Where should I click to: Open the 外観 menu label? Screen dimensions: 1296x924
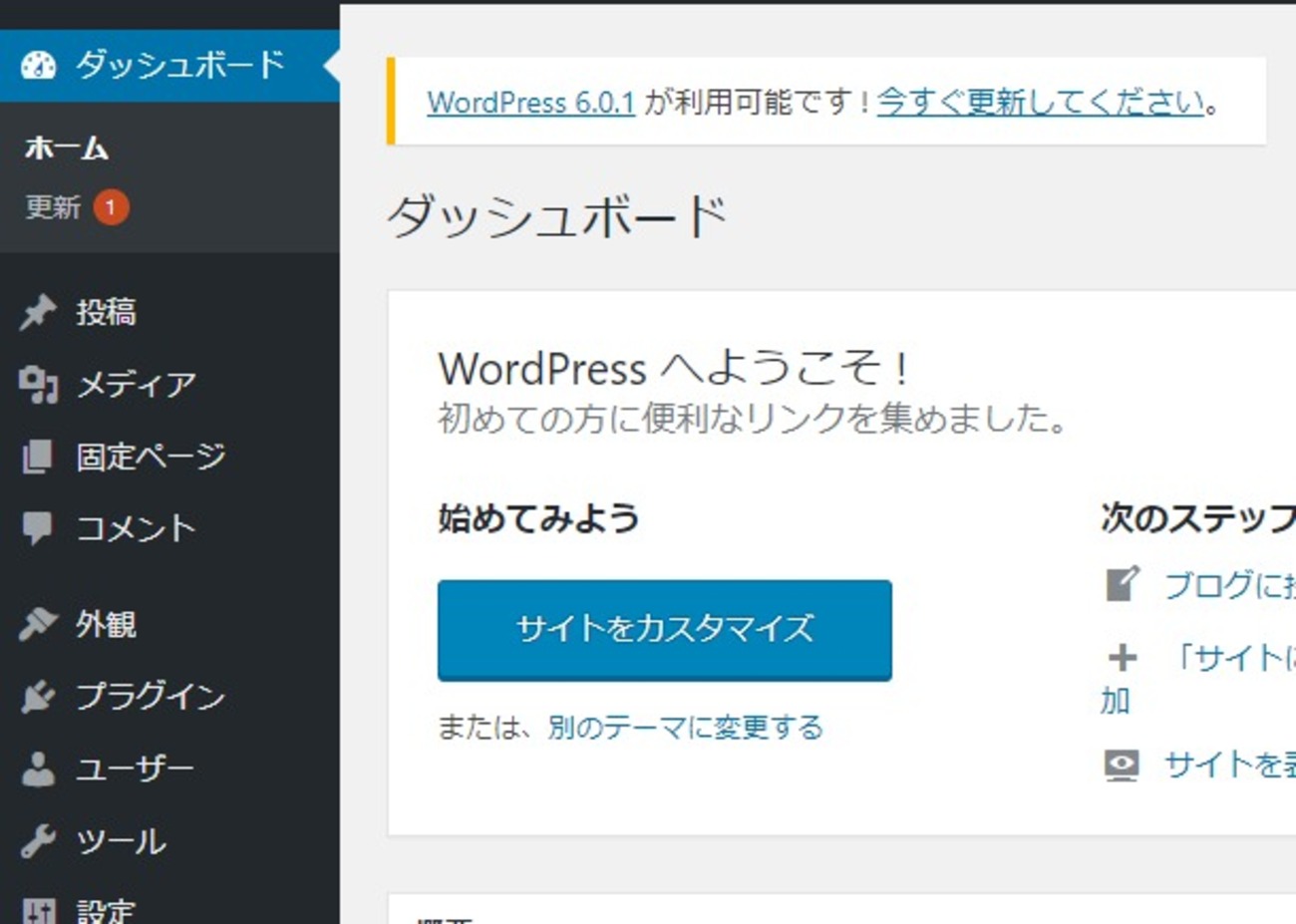click(106, 624)
